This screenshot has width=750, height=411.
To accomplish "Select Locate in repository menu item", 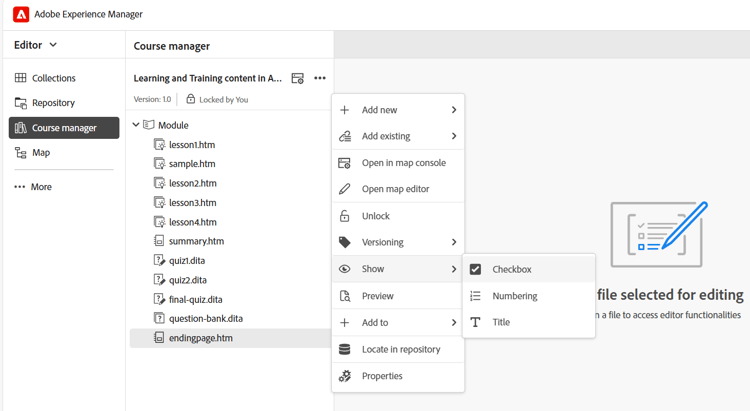I will [x=400, y=349].
